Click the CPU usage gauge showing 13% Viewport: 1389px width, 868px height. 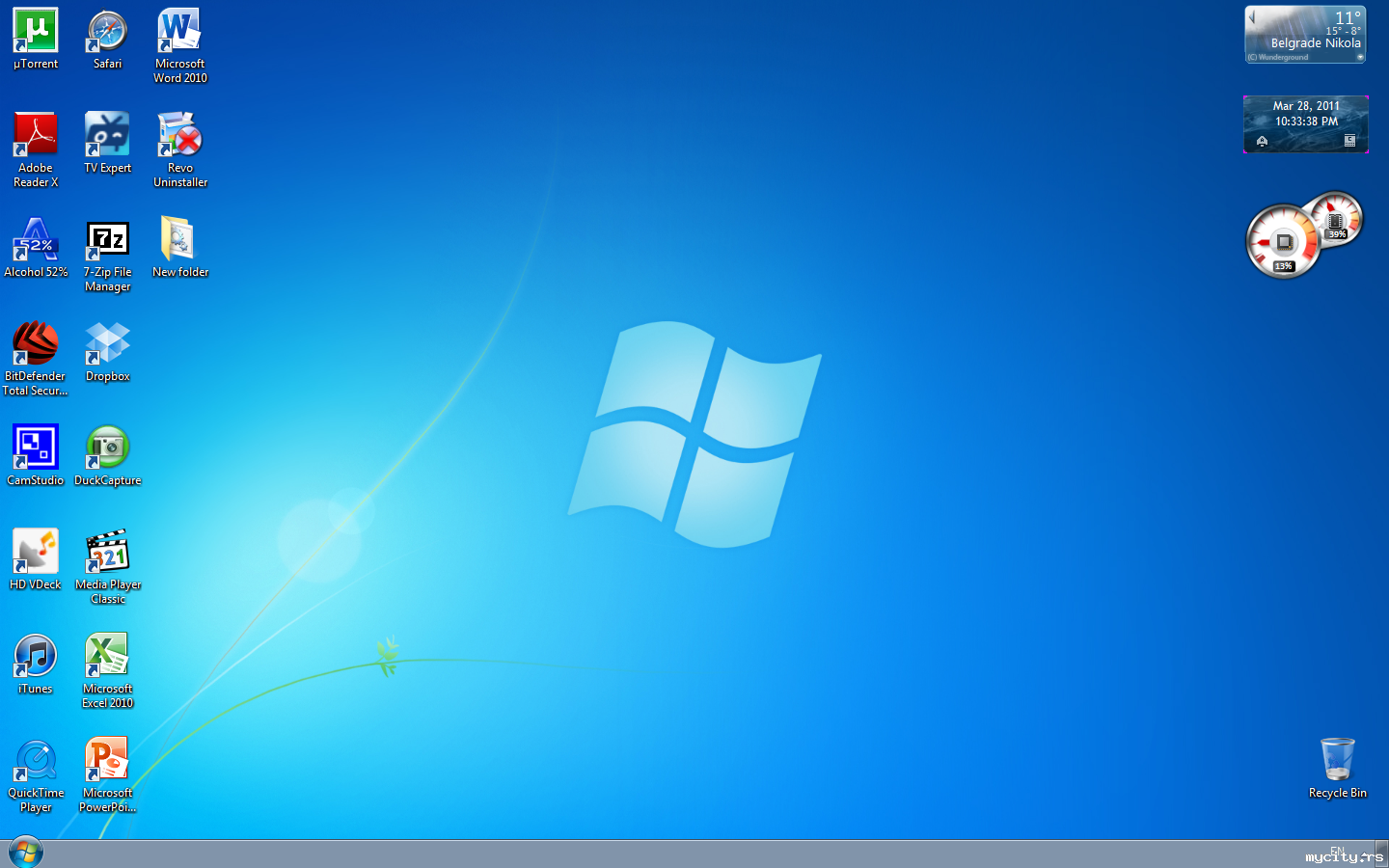(x=1282, y=242)
